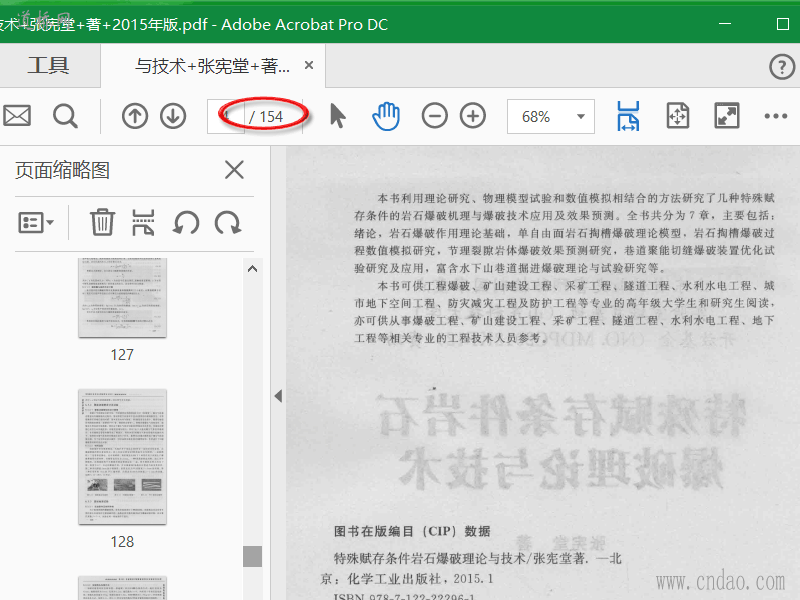Screen dimensions: 800x600
Task: Activate the hand pan tool
Action: (386, 116)
